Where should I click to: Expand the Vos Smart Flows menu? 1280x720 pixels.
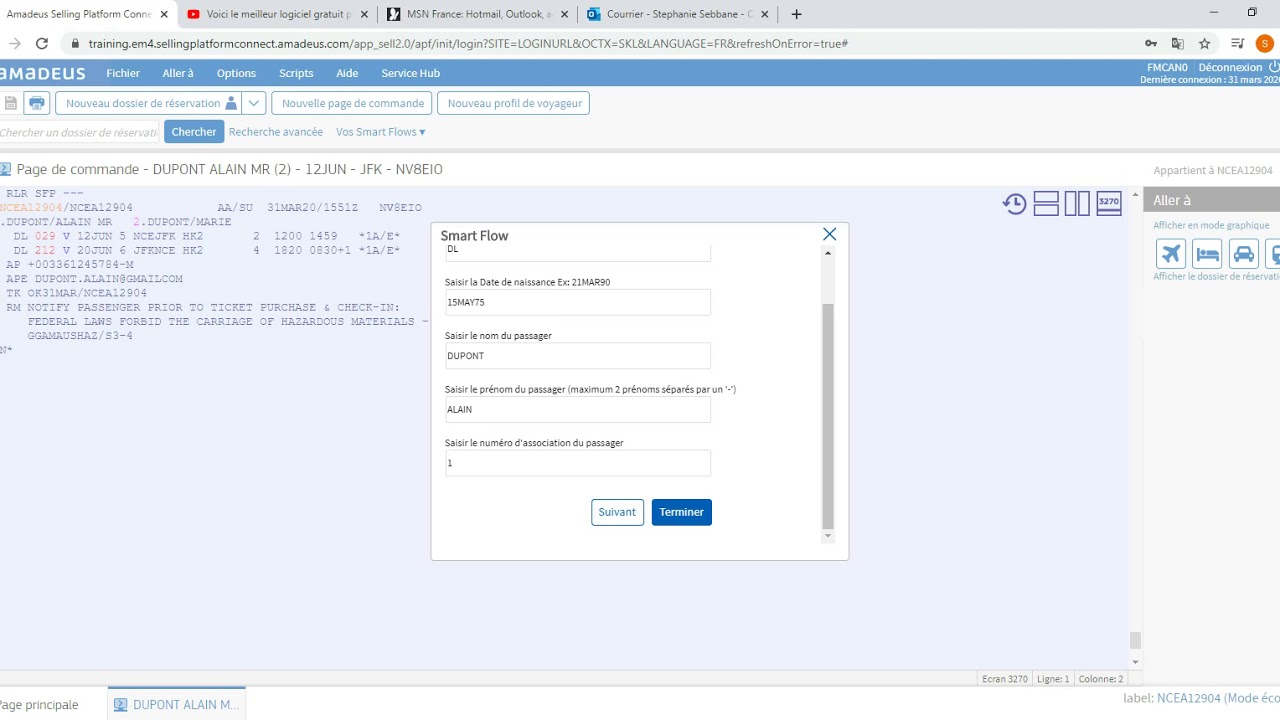(x=381, y=132)
